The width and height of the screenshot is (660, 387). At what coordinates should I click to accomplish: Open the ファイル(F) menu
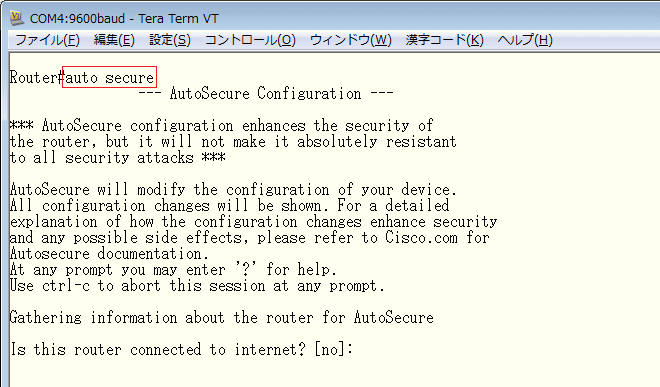pos(47,40)
